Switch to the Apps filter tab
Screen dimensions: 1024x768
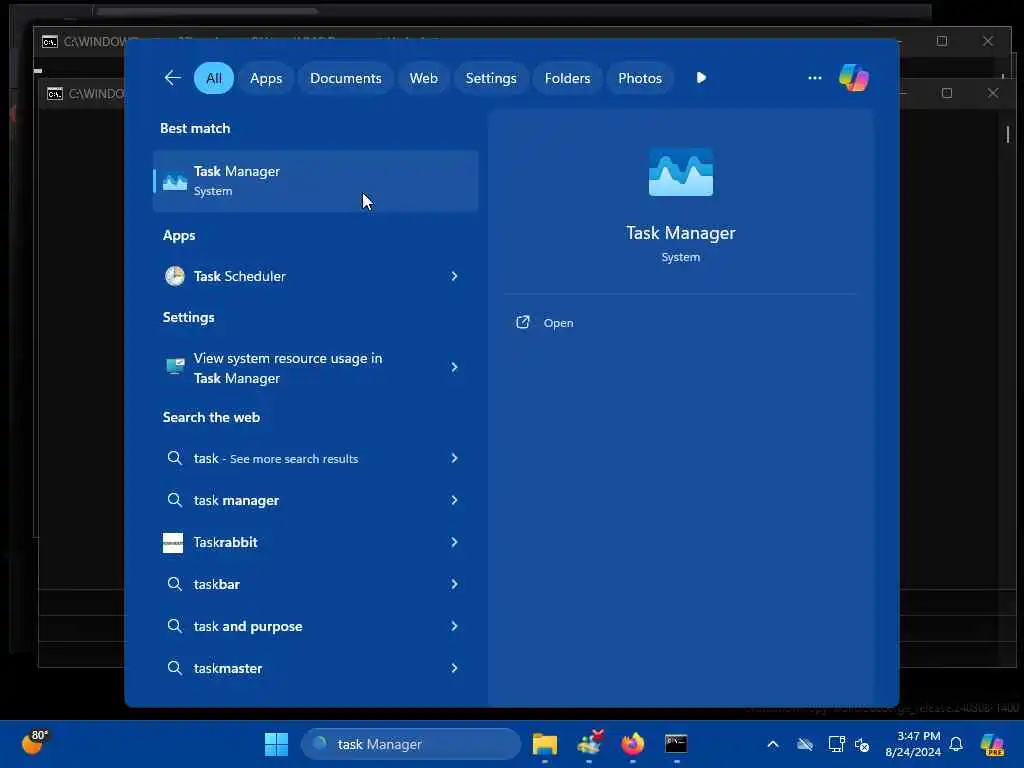point(266,78)
